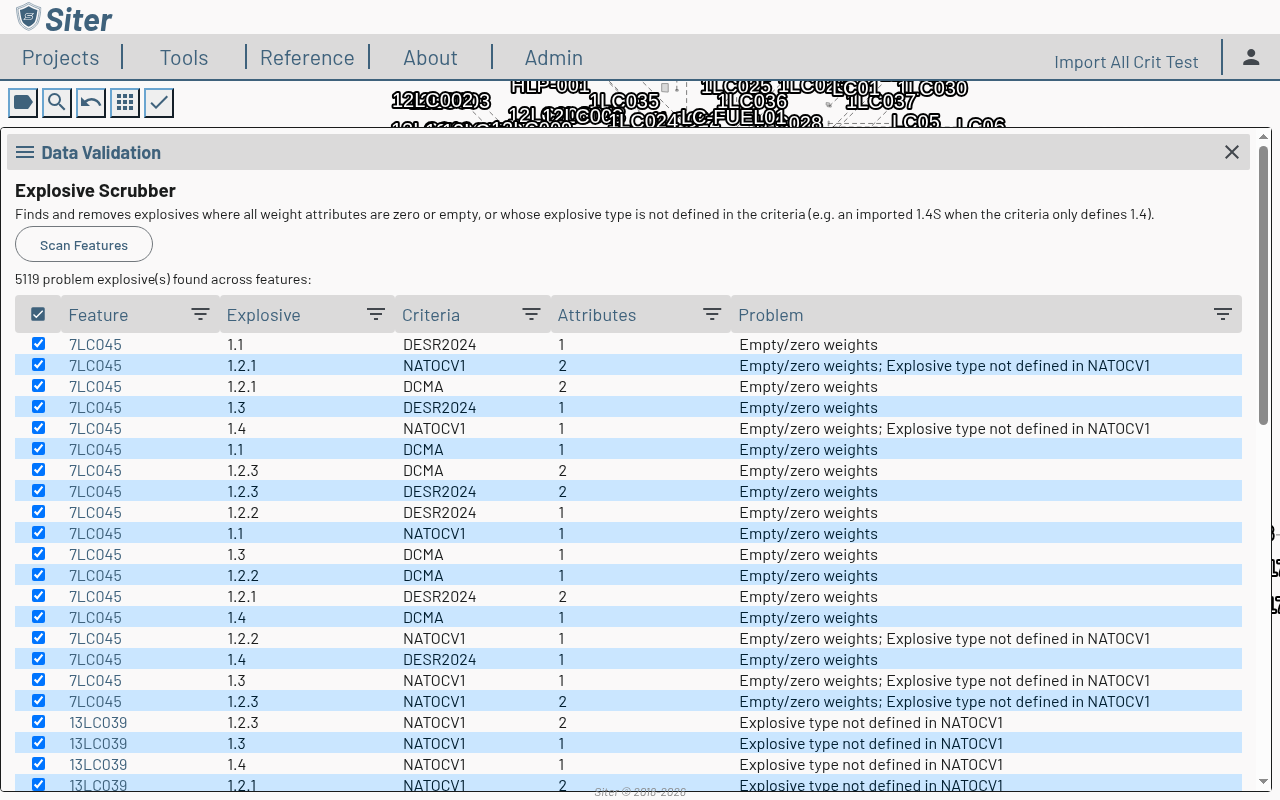Activate the magnifier search tool
Viewport: 1280px width, 800px height.
click(57, 102)
